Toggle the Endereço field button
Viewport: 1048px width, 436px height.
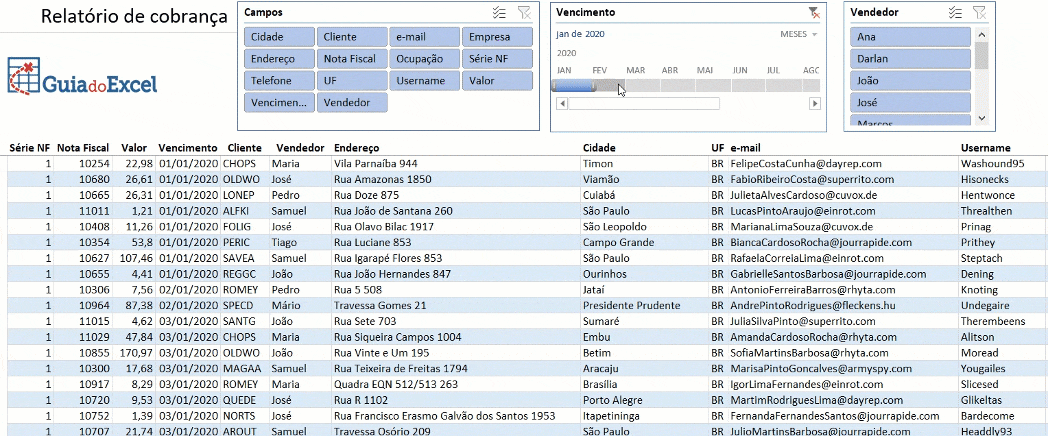click(x=279, y=59)
